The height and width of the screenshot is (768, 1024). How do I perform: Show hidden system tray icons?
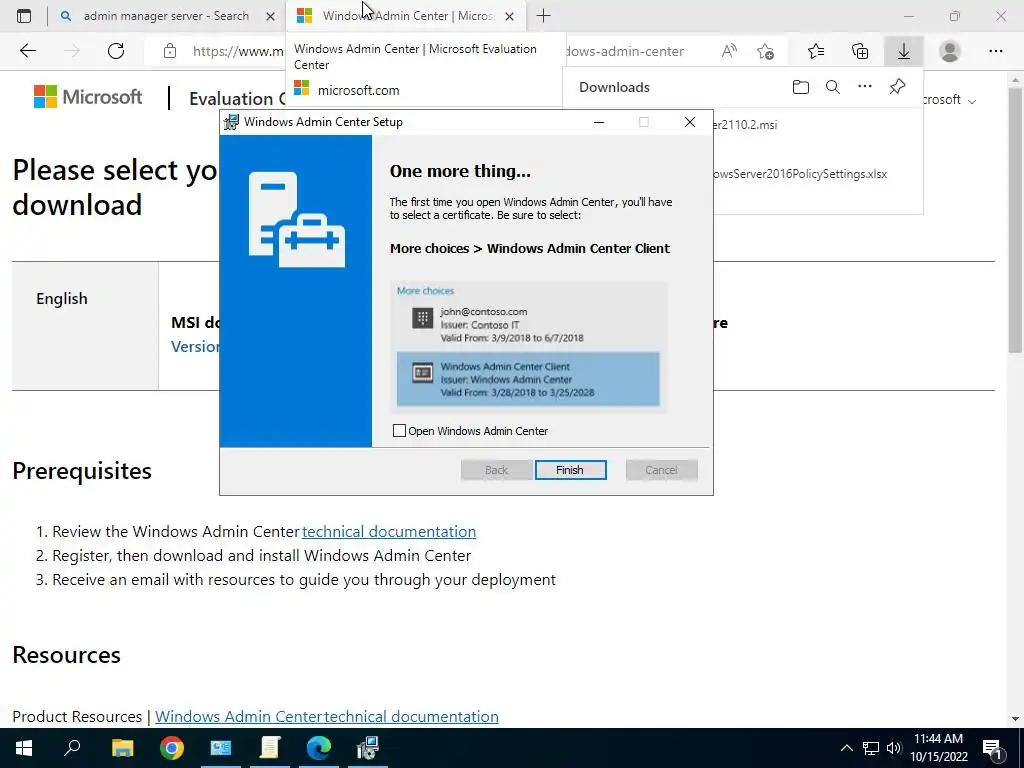[x=846, y=748]
